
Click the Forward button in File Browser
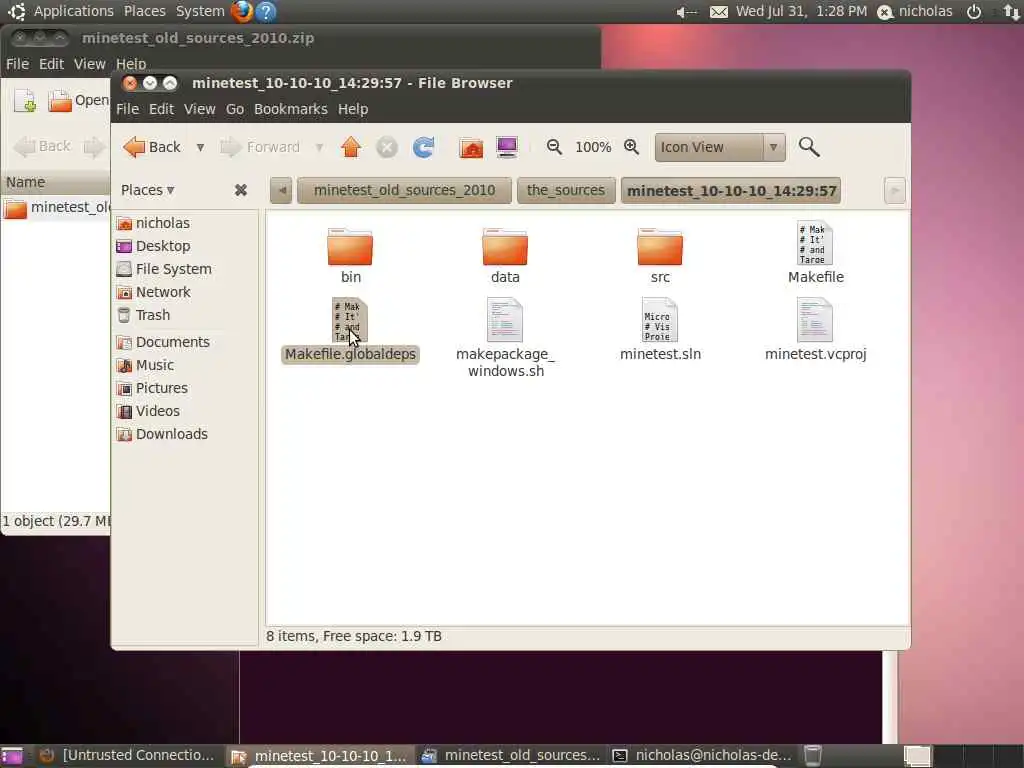tap(261, 147)
